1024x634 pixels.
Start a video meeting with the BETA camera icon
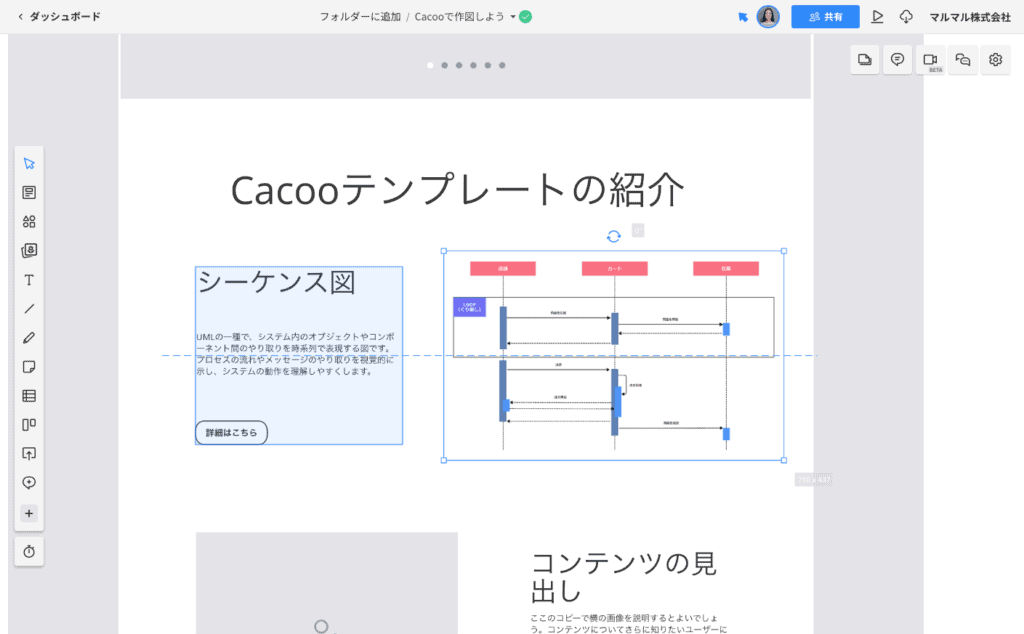[930, 59]
